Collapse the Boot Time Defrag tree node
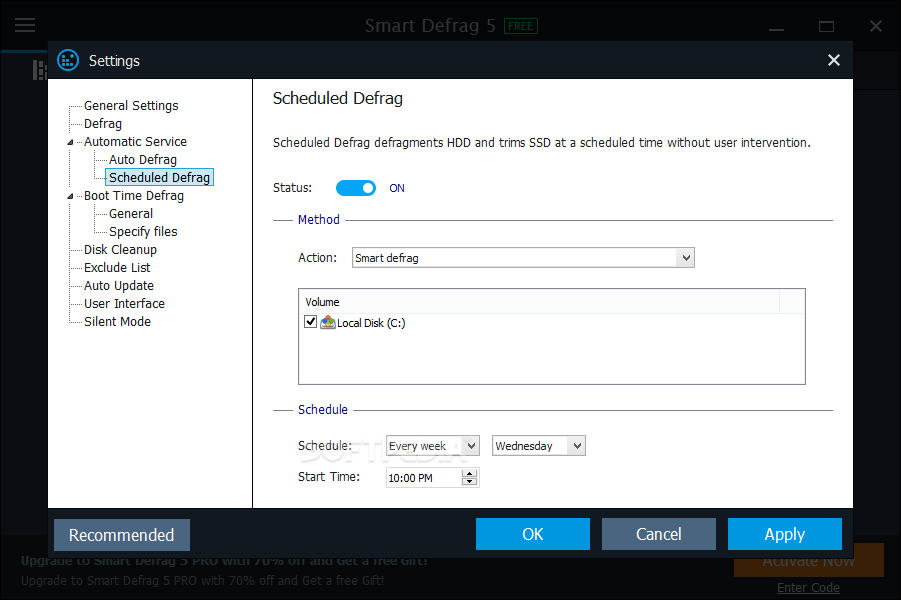This screenshot has height=600, width=901. (71, 196)
